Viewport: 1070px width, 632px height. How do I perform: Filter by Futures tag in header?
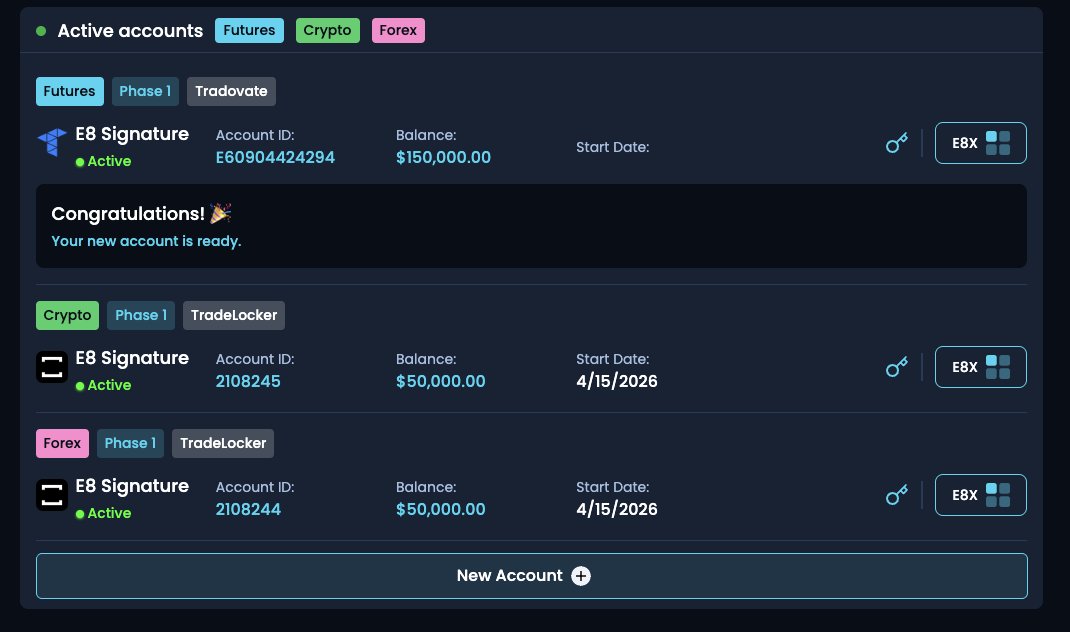[249, 31]
